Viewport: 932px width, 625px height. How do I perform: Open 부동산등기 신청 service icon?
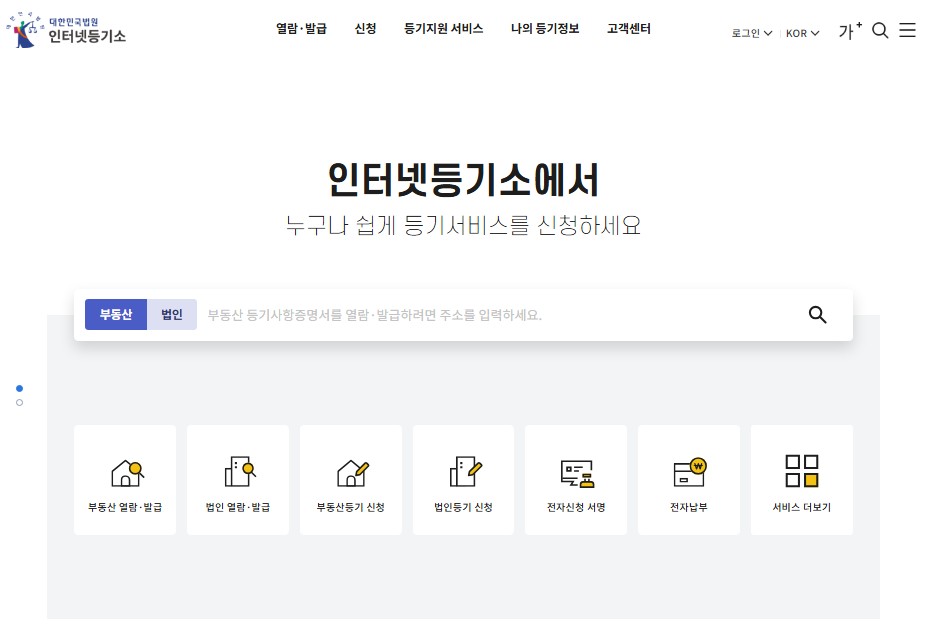coord(350,479)
